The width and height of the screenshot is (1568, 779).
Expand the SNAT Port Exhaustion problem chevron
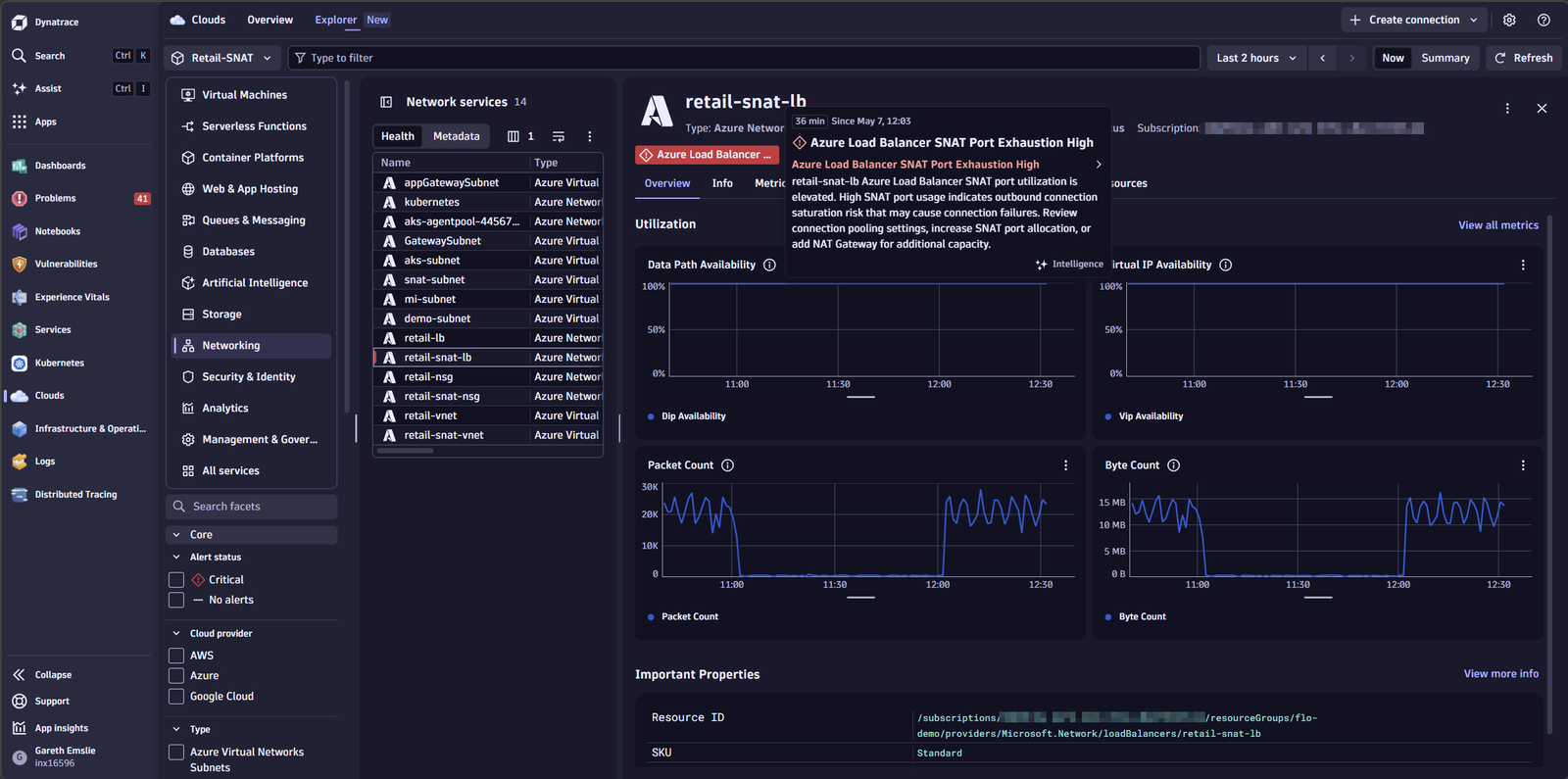click(1099, 165)
